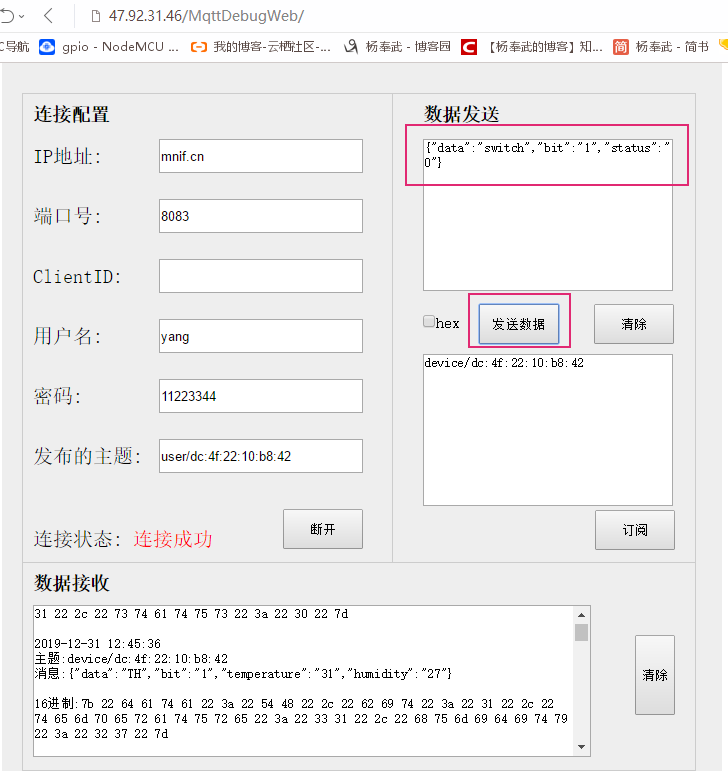Click the 密码 field showing 11223344
This screenshot has width=728, height=776.
click(x=261, y=396)
